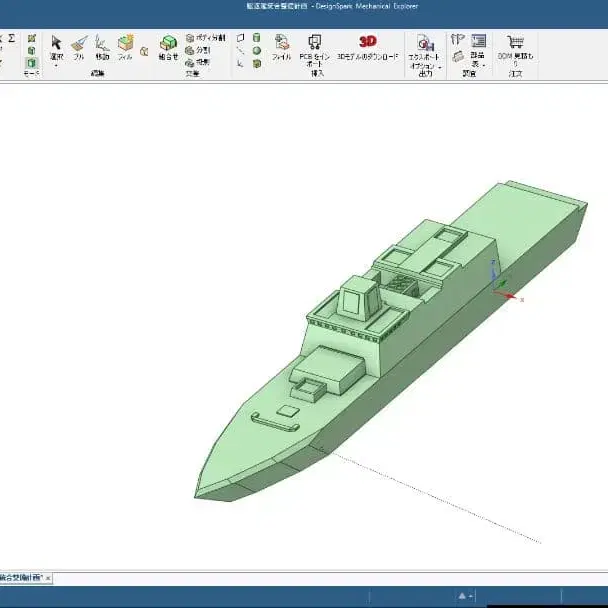
Task: Insert a sphere with the sphere icon
Action: click(x=256, y=50)
